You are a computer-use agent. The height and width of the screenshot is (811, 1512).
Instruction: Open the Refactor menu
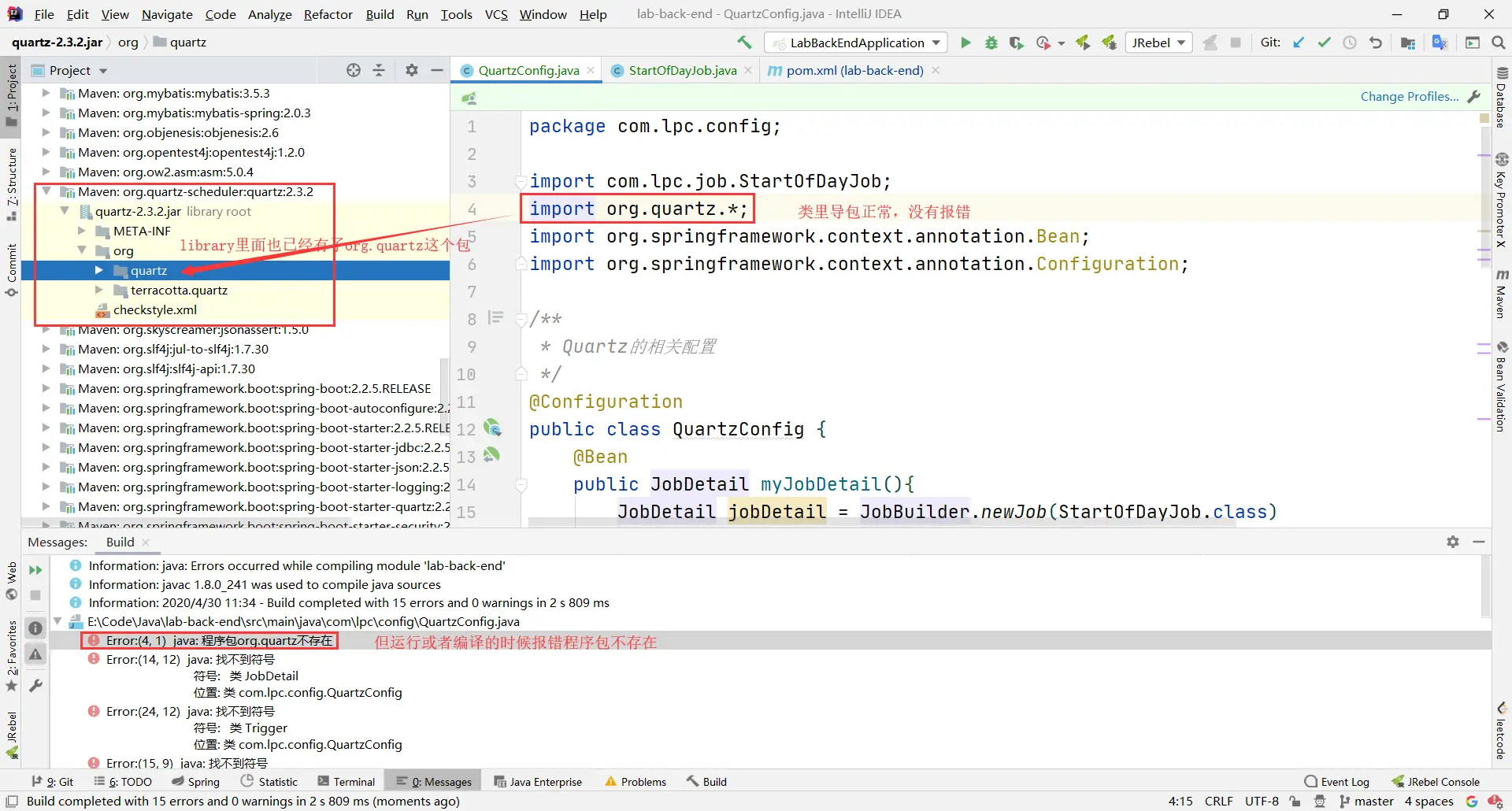[328, 14]
